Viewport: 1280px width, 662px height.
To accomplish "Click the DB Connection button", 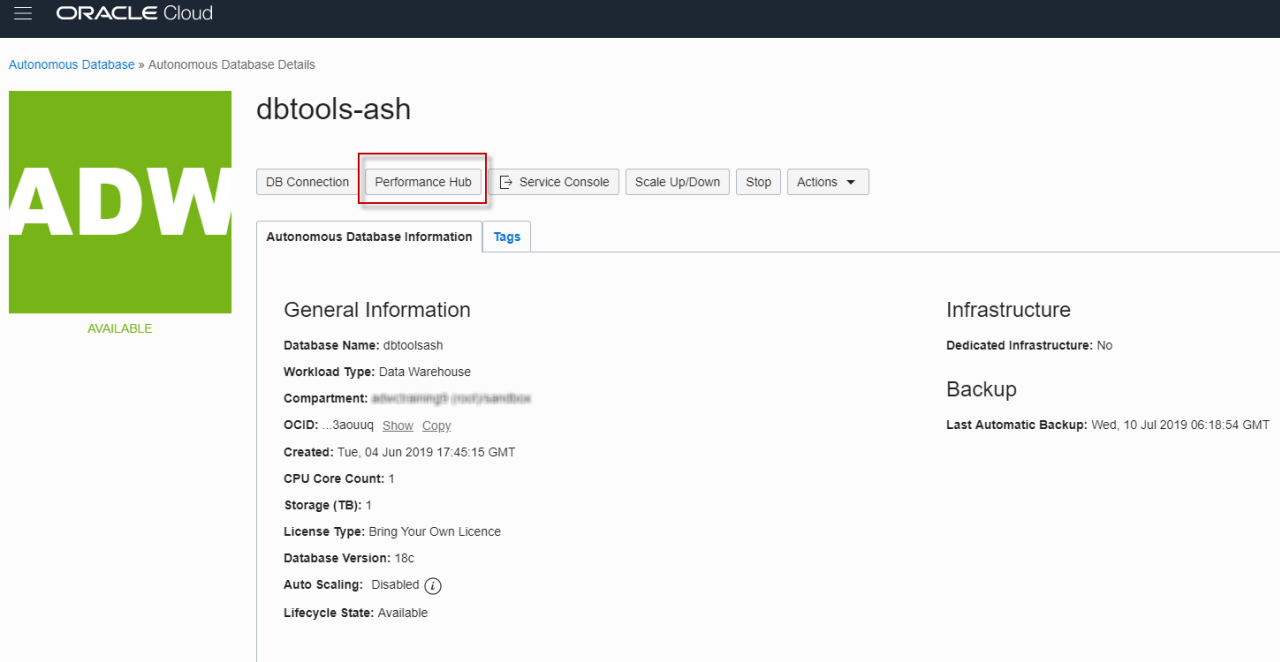I will click(x=307, y=182).
